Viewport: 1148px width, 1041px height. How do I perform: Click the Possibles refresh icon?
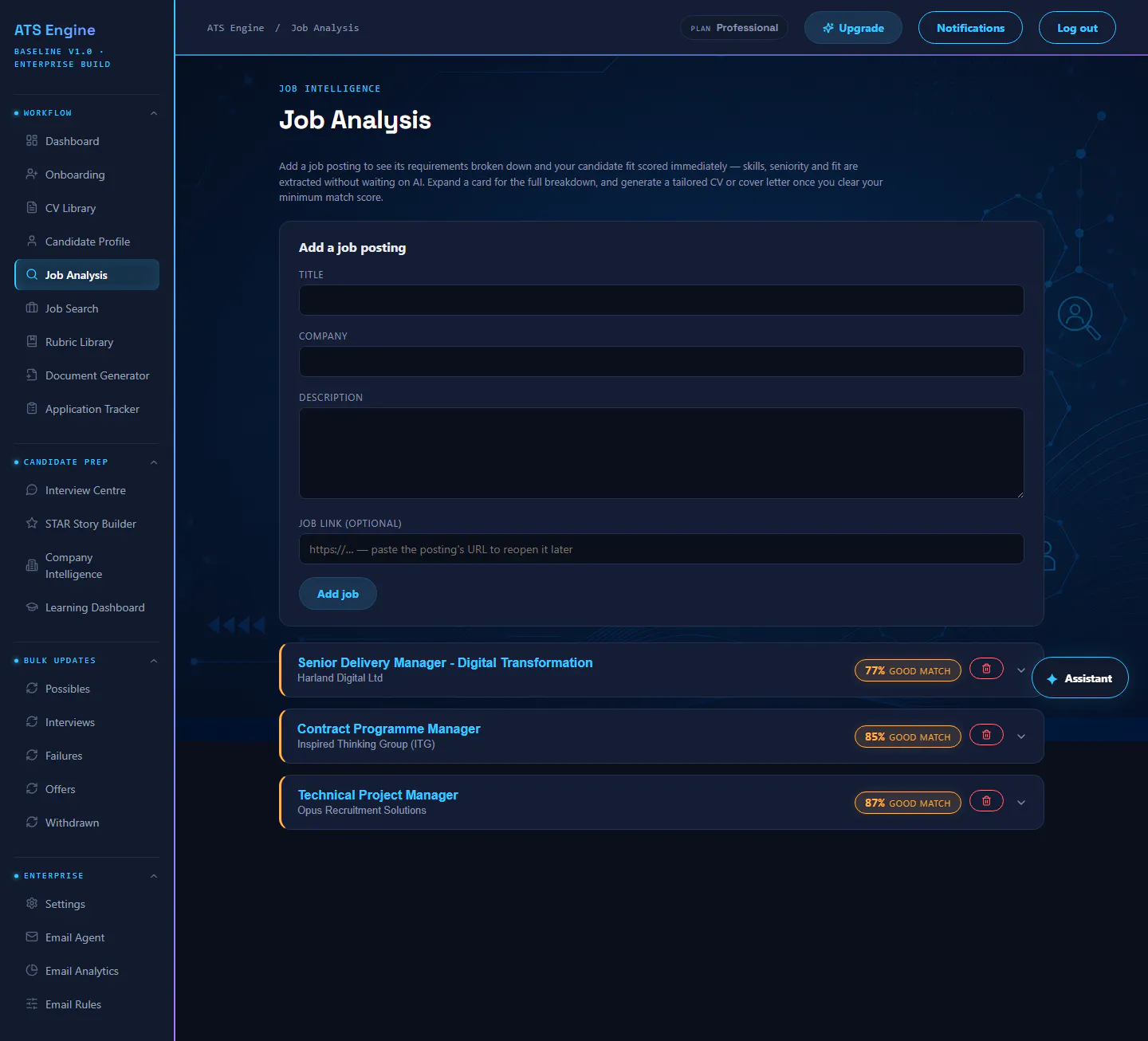click(x=32, y=688)
